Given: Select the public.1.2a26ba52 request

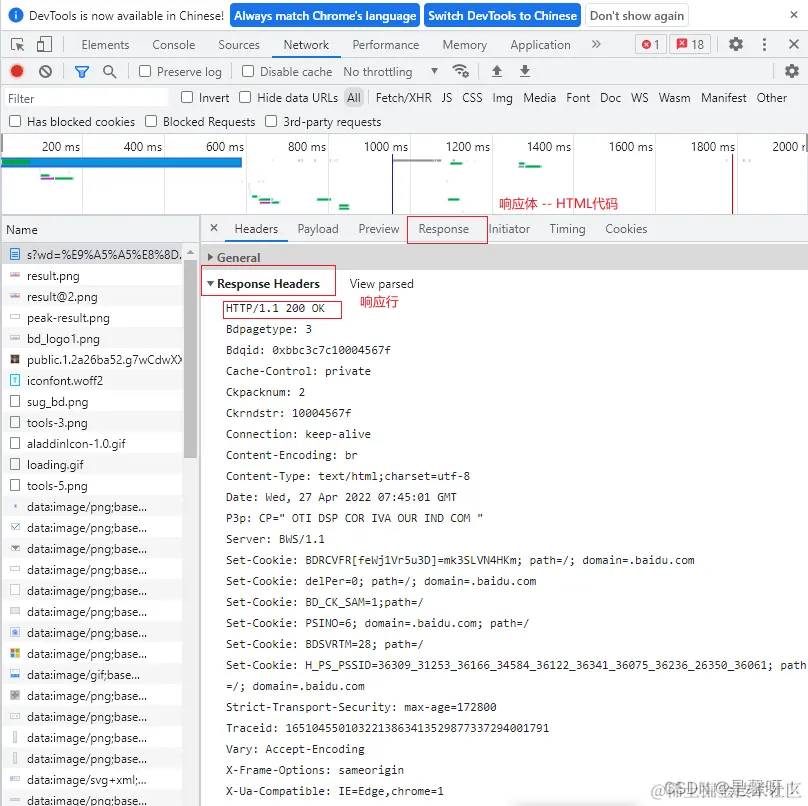Looking at the screenshot, I should [x=93, y=360].
